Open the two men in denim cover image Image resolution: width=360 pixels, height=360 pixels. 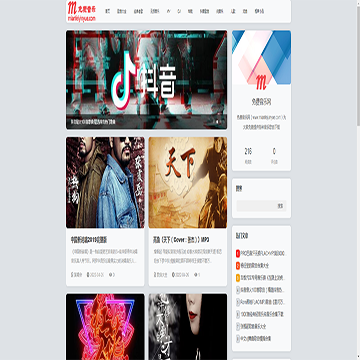(x=105, y=182)
